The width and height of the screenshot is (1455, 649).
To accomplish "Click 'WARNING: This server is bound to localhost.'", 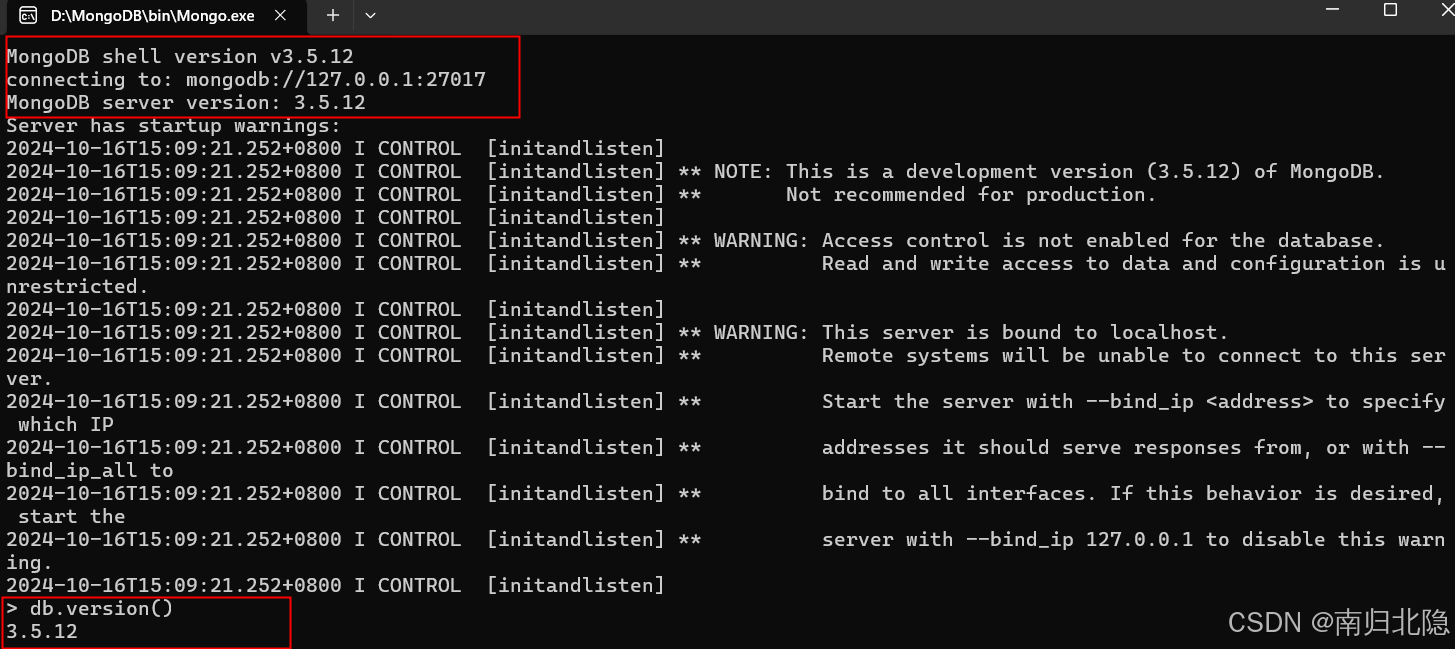I will tap(971, 332).
